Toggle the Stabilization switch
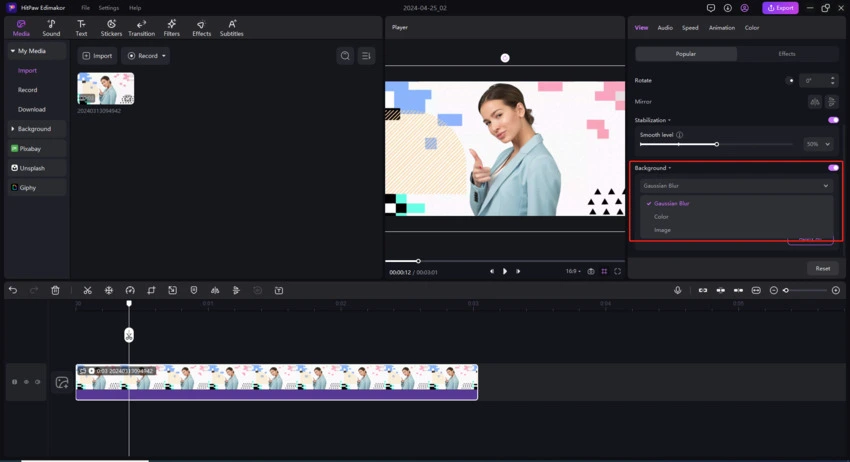The width and height of the screenshot is (850, 462). [832, 120]
